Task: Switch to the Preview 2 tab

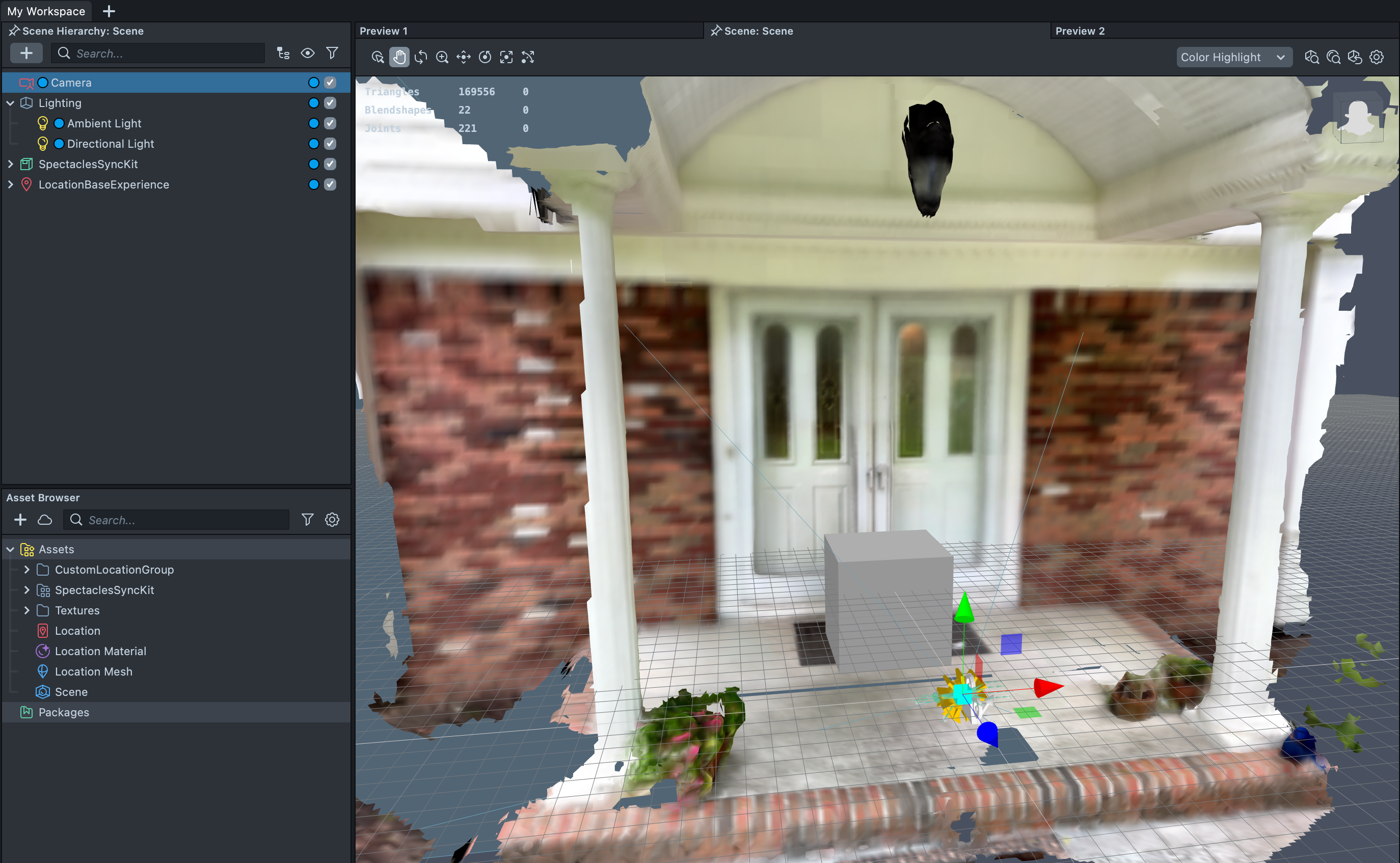Action: [x=1080, y=31]
